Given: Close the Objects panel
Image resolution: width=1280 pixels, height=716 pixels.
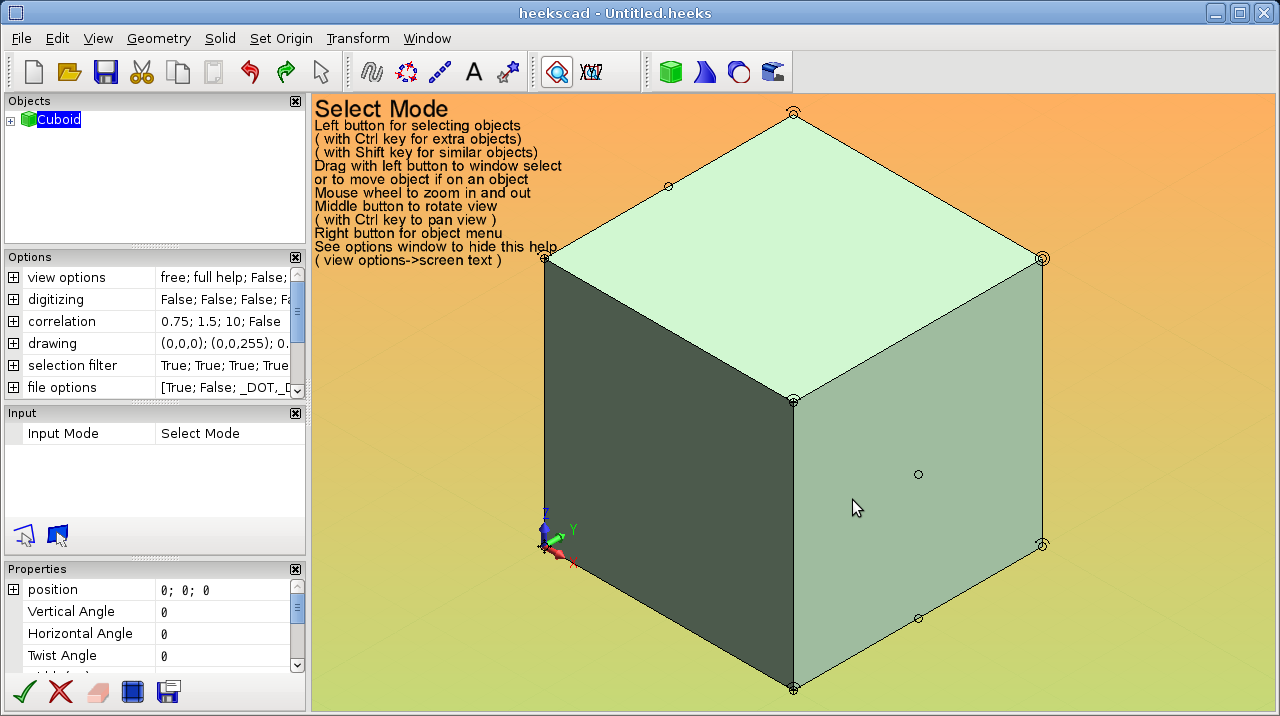Looking at the screenshot, I should click(295, 101).
